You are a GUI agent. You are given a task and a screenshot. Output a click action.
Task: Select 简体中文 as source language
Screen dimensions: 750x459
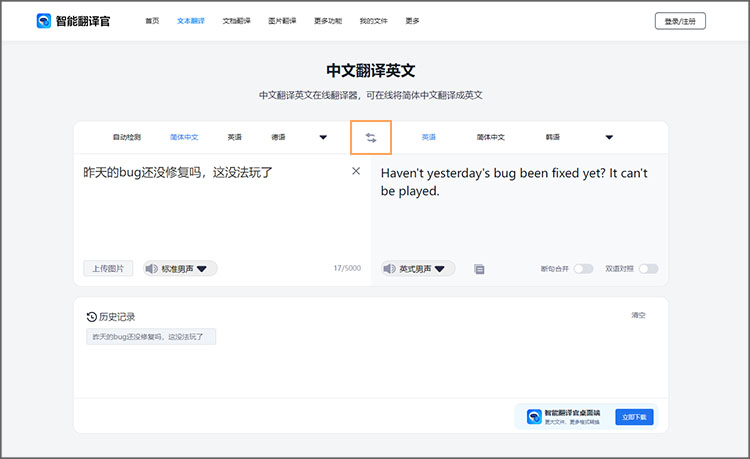pyautogui.click(x=184, y=137)
